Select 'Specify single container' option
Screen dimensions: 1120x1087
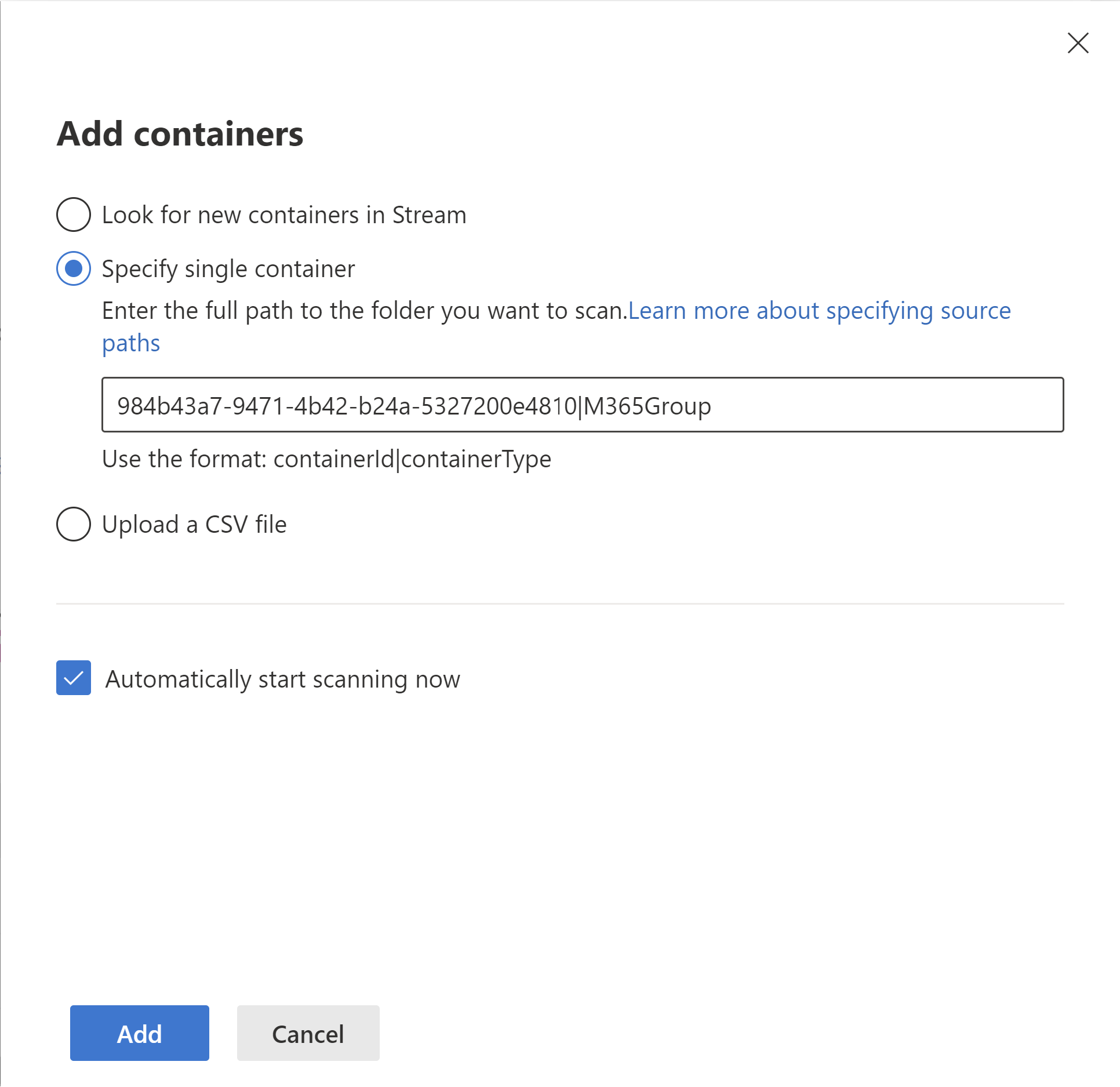coord(75,269)
